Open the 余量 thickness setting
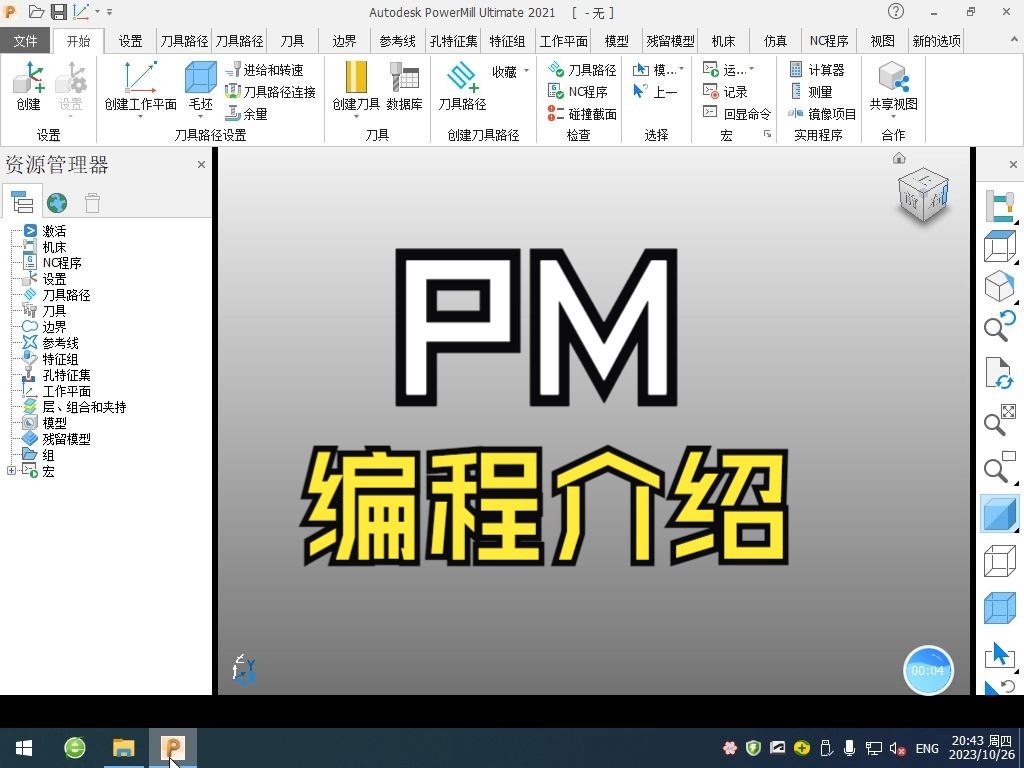 [x=247, y=114]
